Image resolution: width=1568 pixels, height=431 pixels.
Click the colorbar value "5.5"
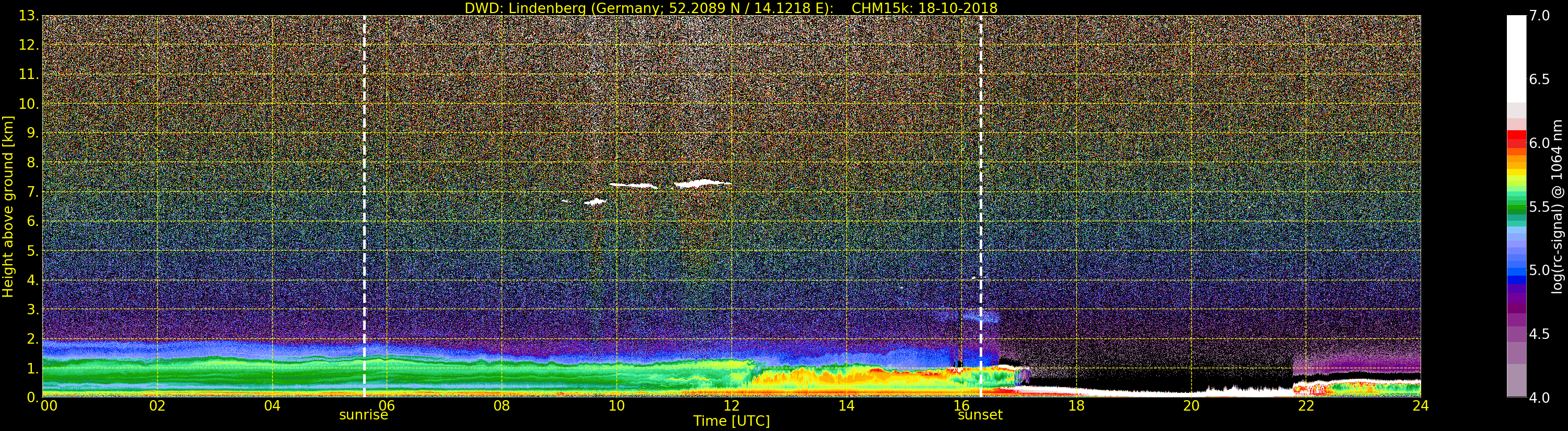[x=1539, y=207]
